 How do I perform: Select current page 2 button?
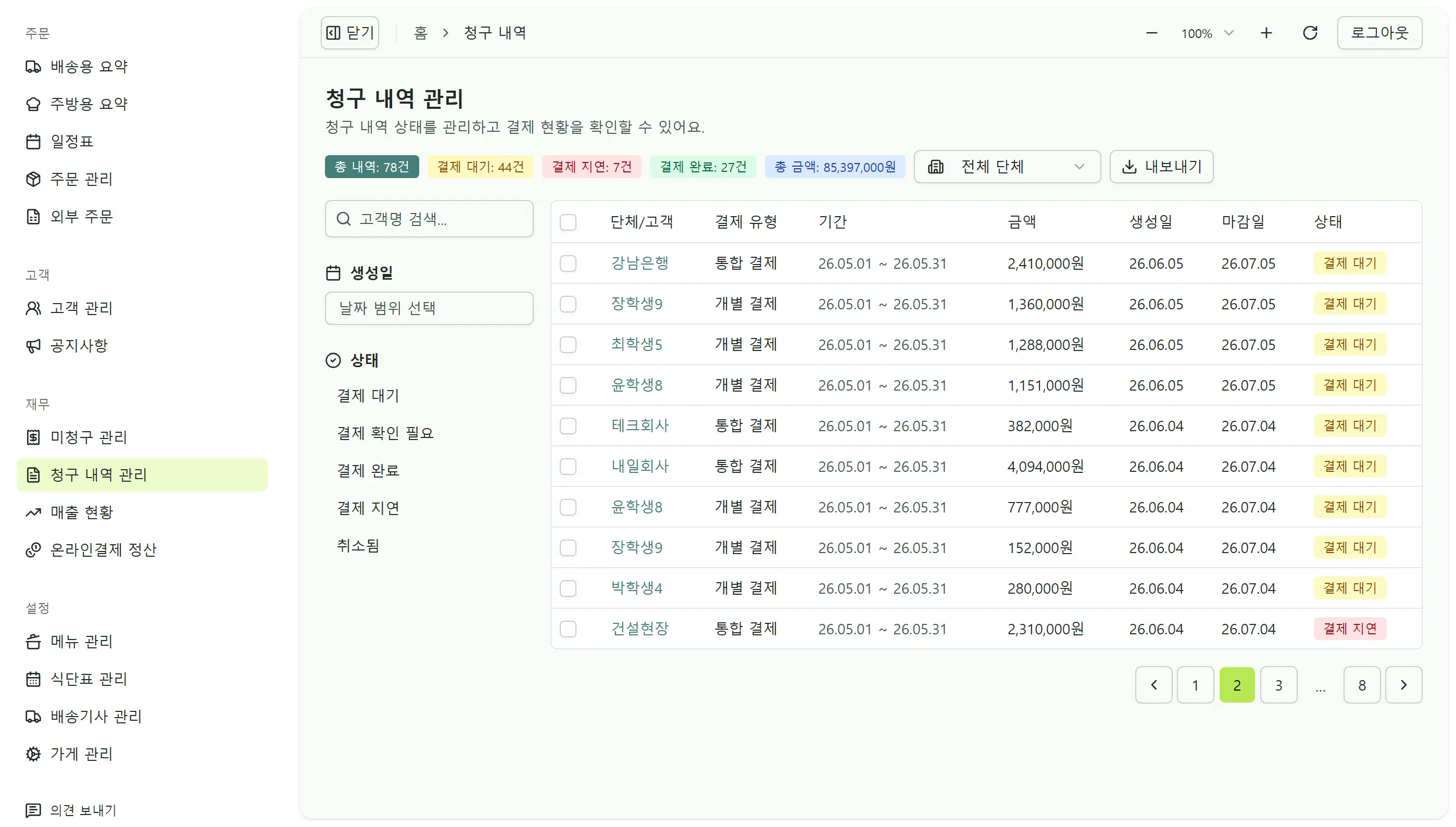1237,685
